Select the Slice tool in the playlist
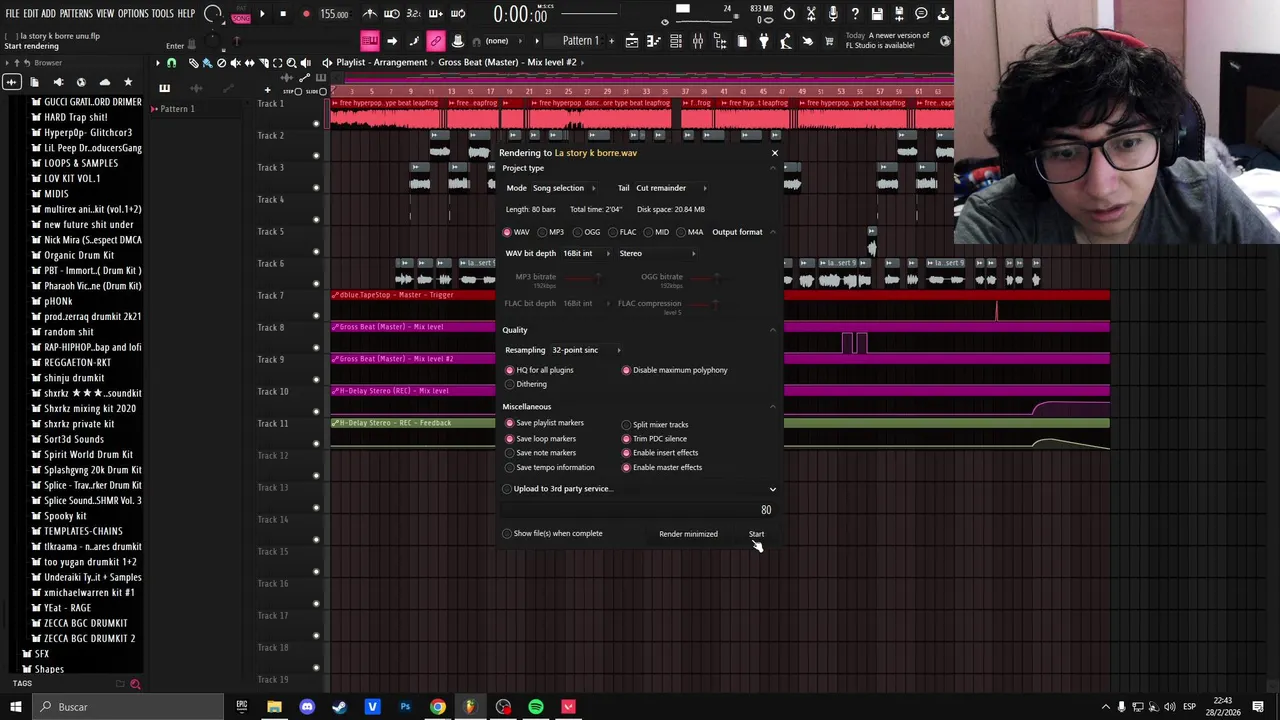 point(263,62)
